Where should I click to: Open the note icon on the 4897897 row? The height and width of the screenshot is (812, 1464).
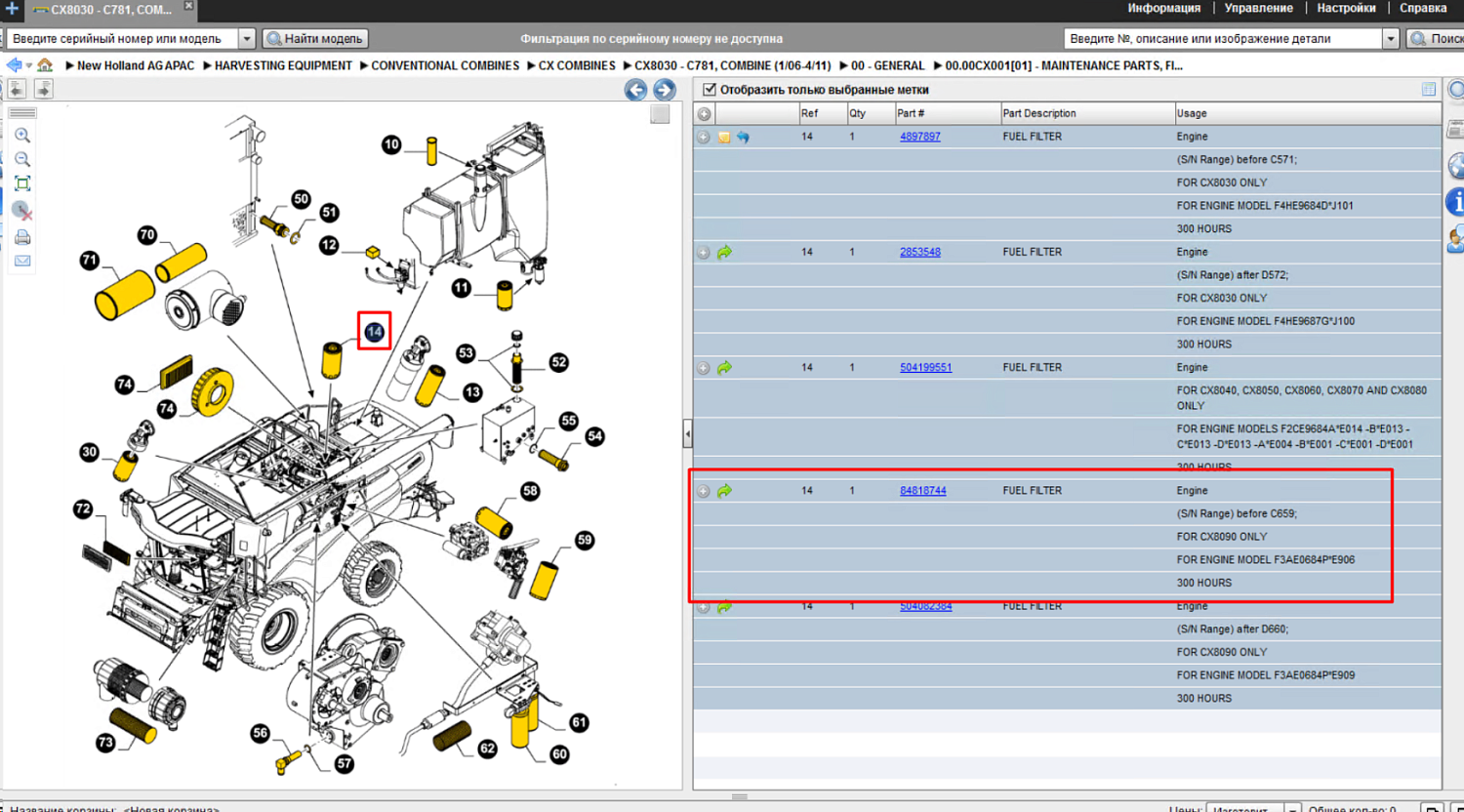(724, 138)
